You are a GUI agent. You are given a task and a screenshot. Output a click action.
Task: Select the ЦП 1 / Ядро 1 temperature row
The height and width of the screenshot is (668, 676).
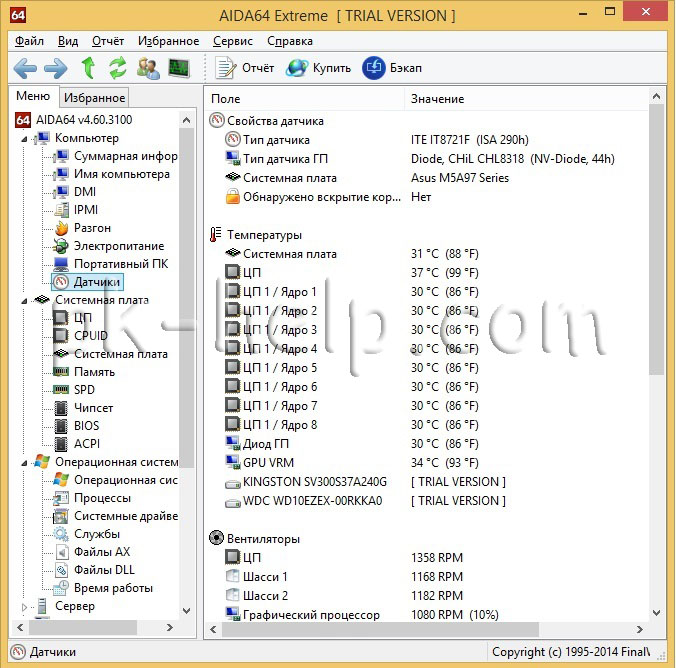tap(427, 292)
